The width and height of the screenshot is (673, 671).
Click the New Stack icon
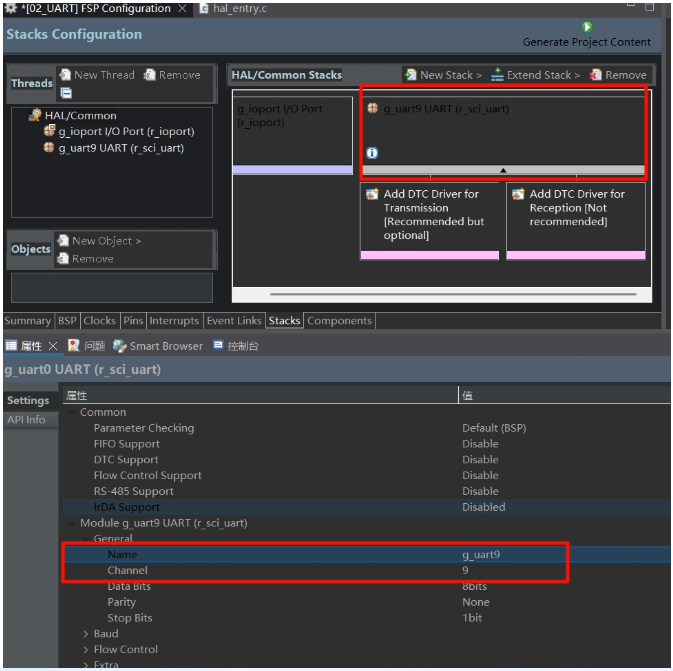click(x=411, y=75)
